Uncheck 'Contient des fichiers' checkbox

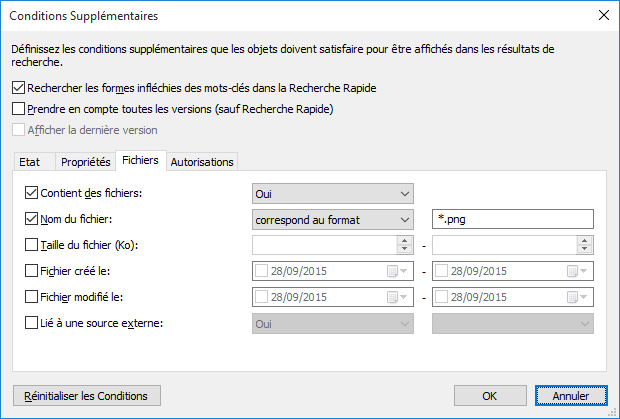pyautogui.click(x=30, y=193)
